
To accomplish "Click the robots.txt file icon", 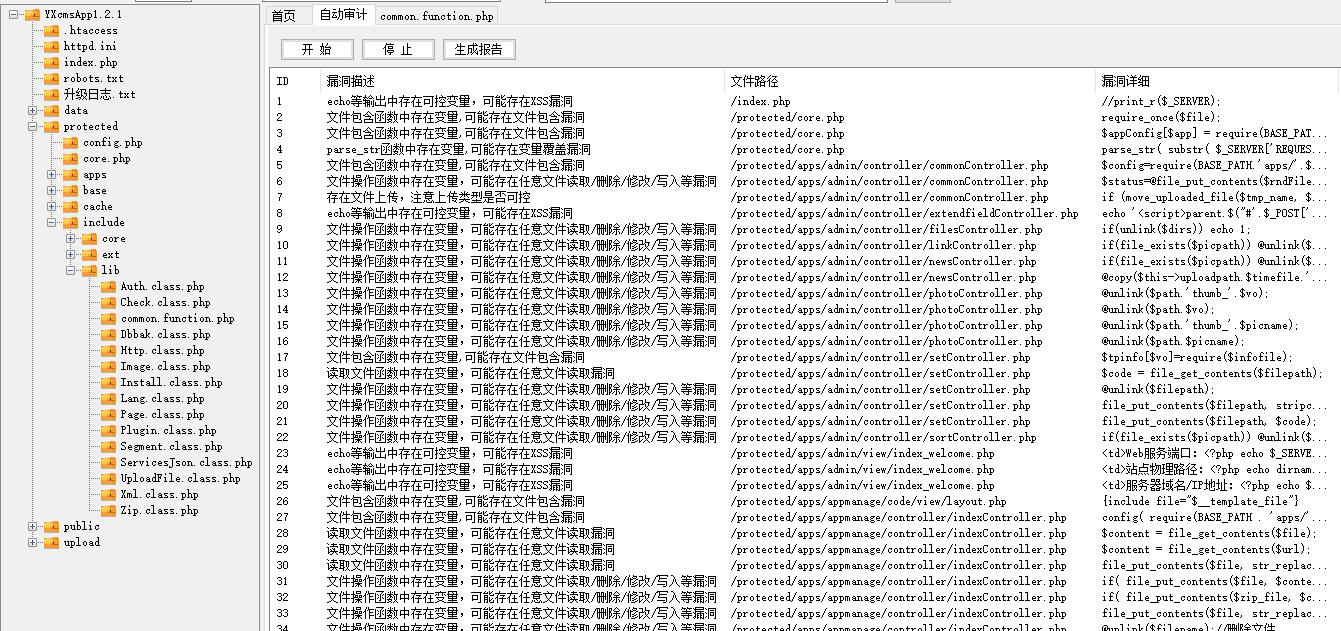I will coord(52,79).
